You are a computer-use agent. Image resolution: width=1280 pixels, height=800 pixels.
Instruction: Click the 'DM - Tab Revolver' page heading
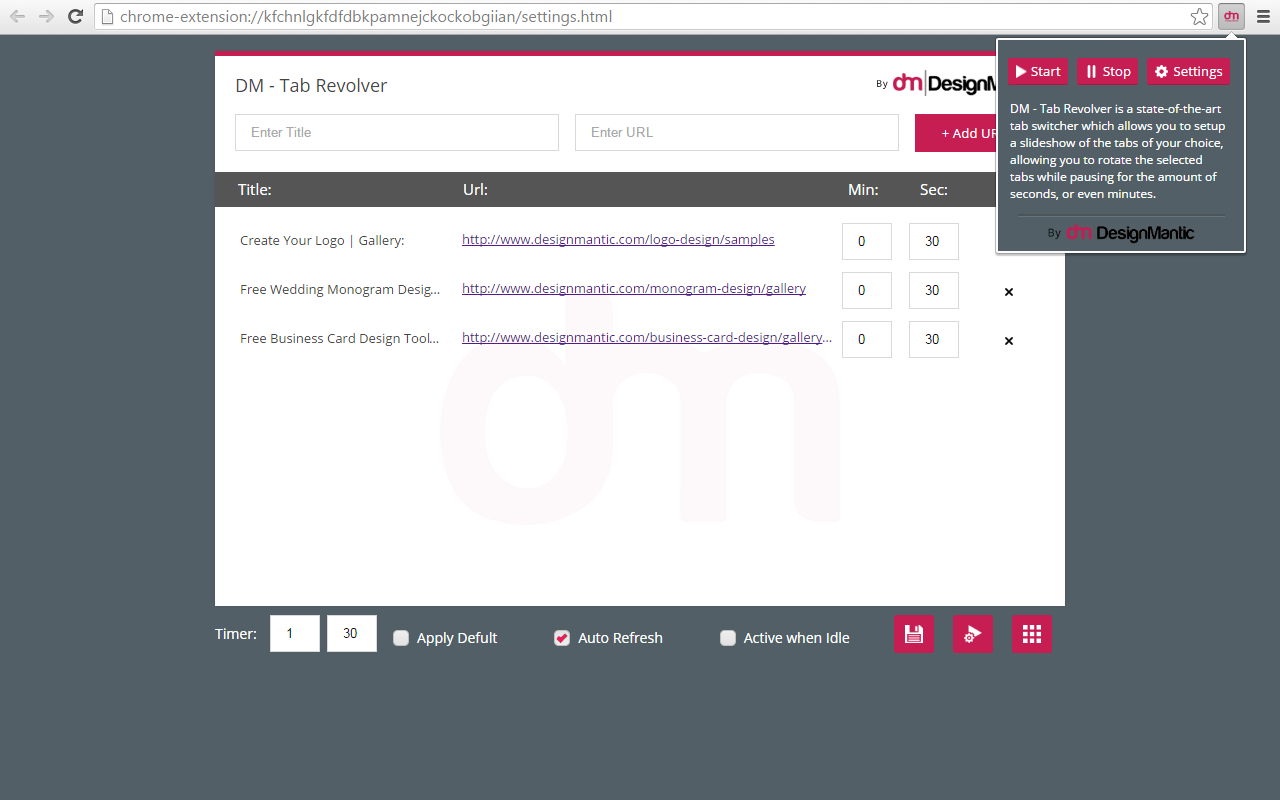point(311,86)
